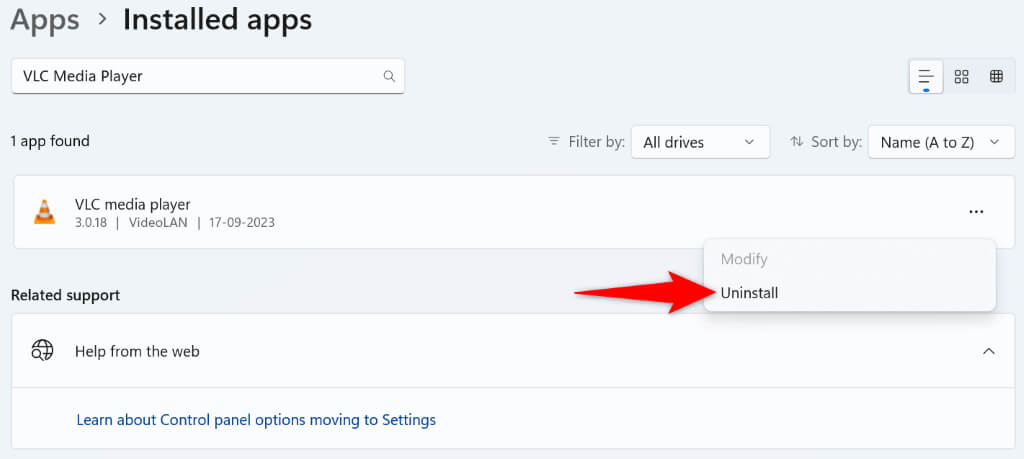Click the sort arrows icon
The height and width of the screenshot is (459, 1024).
(797, 142)
